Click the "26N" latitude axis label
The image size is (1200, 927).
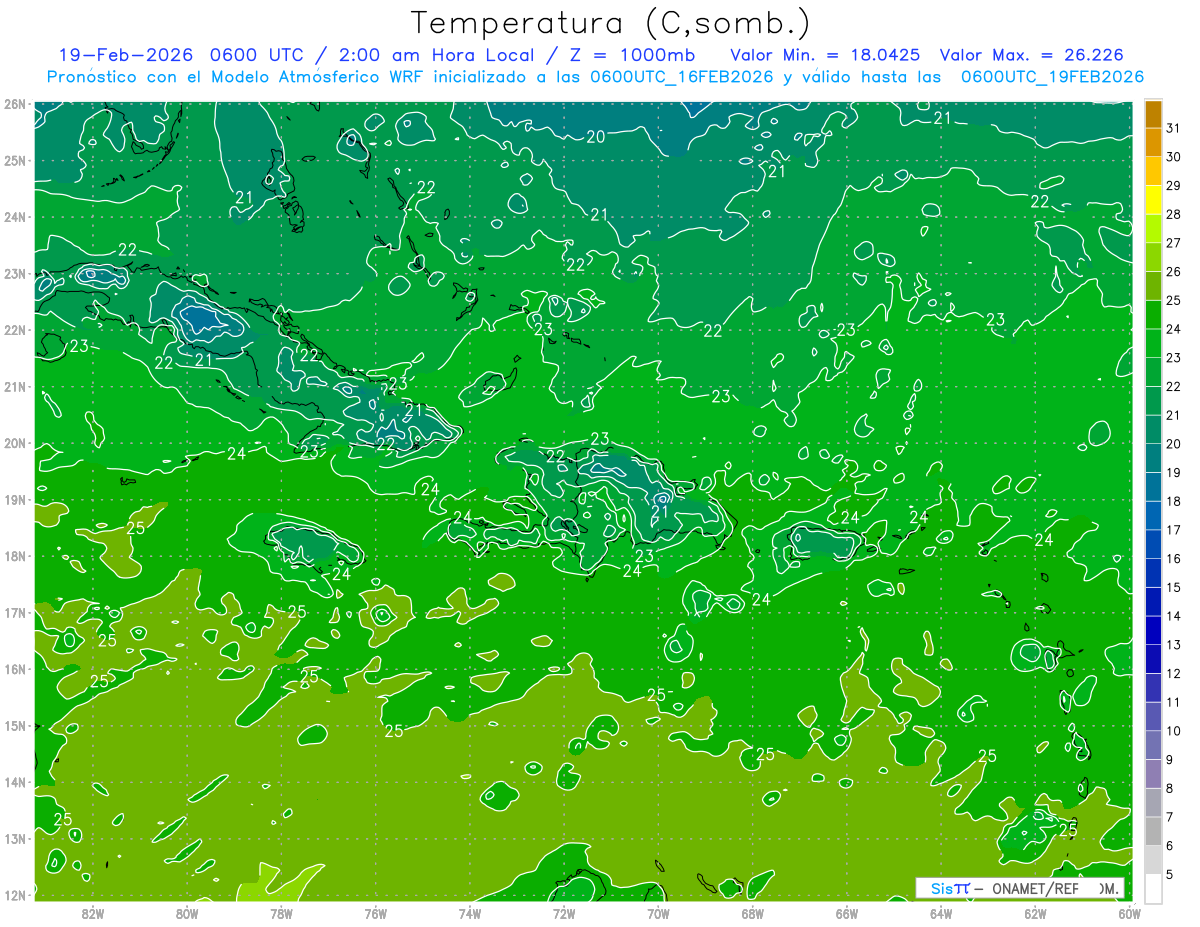(14, 104)
